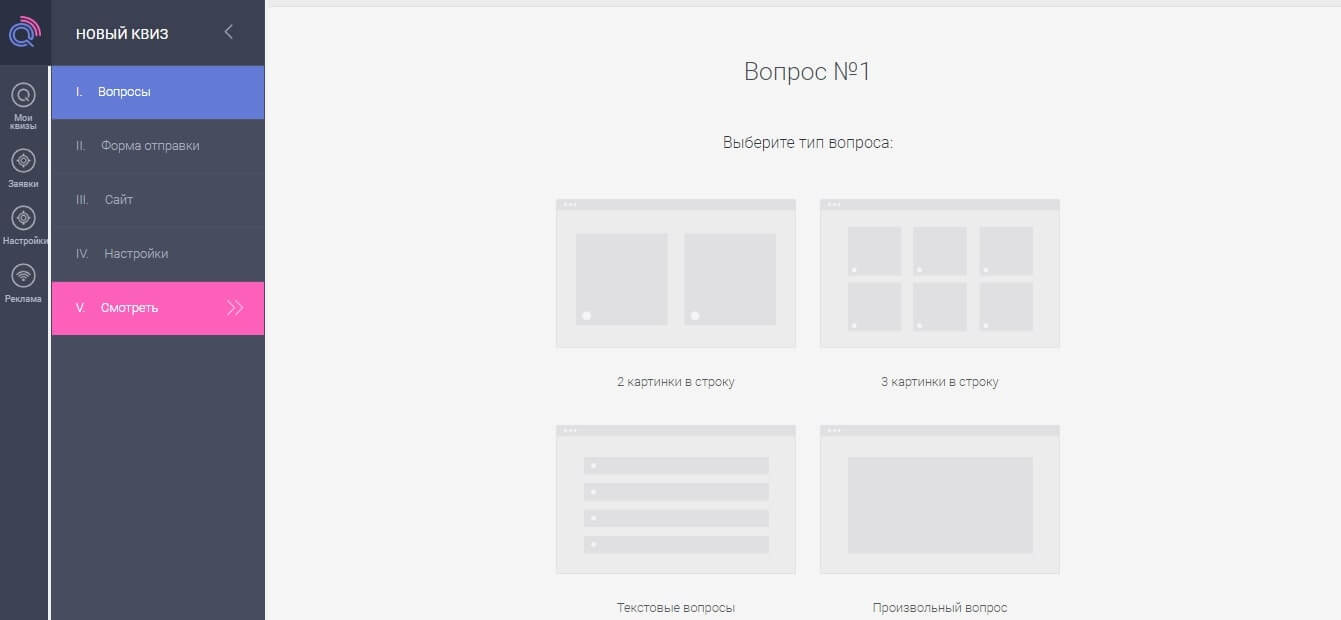Go to III. Сайт step

158,200
